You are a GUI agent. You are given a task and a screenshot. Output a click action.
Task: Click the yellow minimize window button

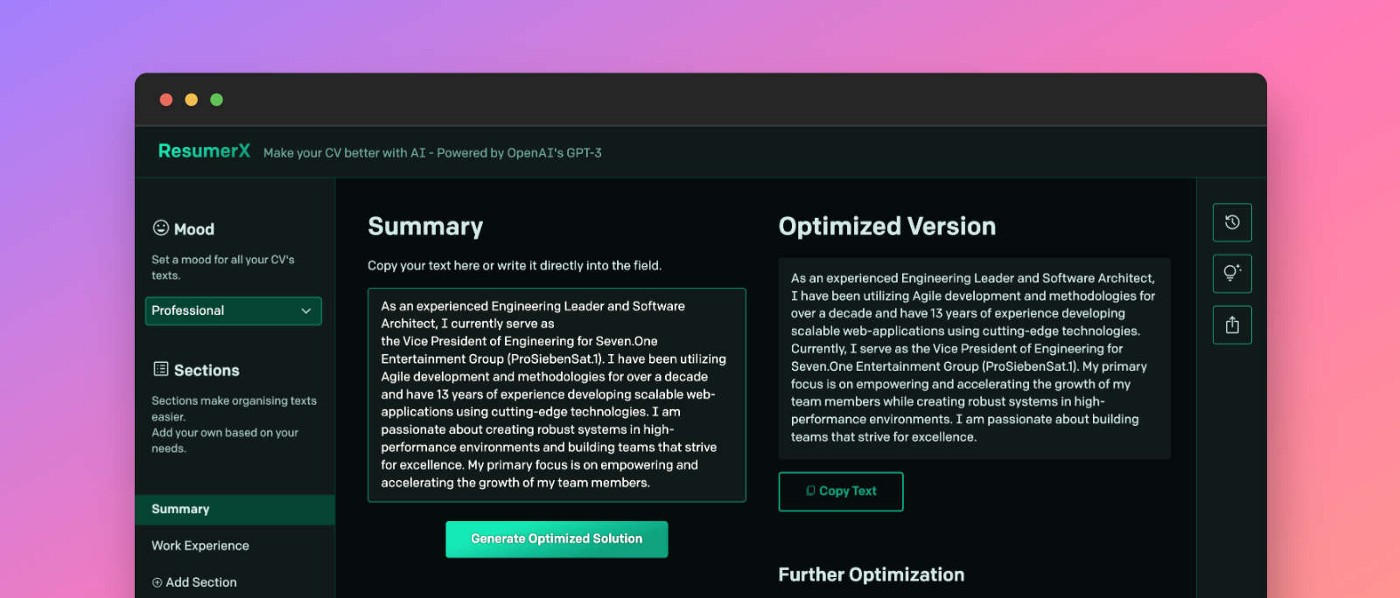(x=191, y=100)
